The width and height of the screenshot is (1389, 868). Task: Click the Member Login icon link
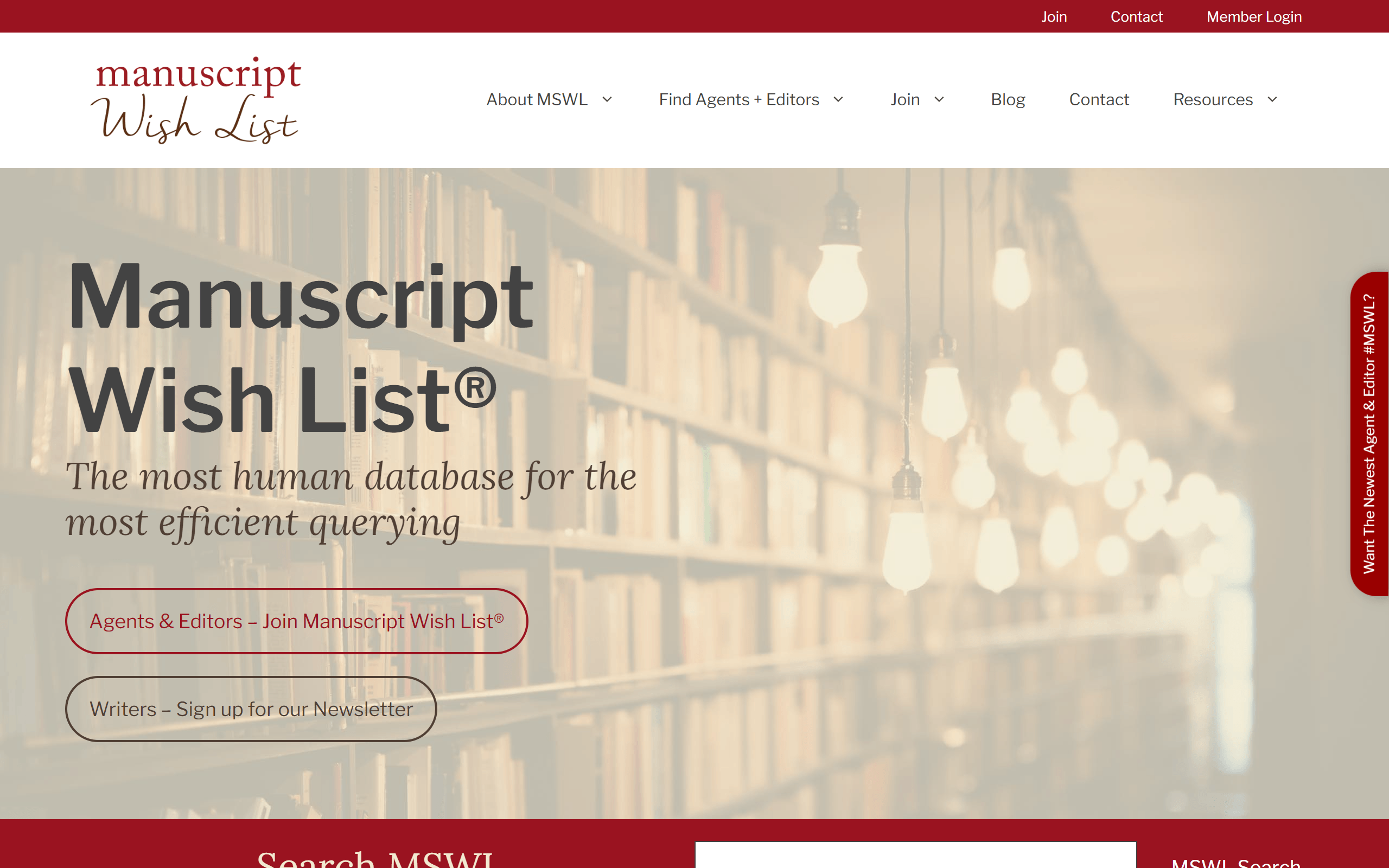pyautogui.click(x=1253, y=16)
